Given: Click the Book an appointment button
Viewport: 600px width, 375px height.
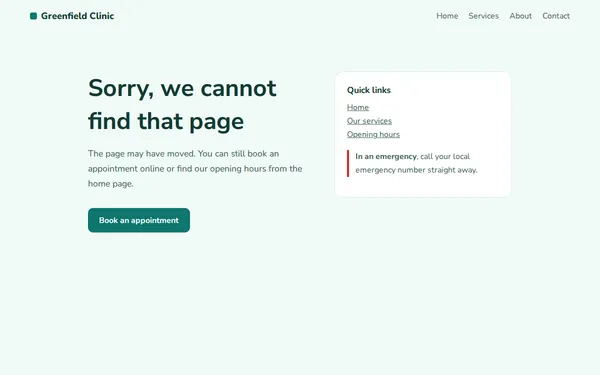Looking at the screenshot, I should (x=139, y=220).
